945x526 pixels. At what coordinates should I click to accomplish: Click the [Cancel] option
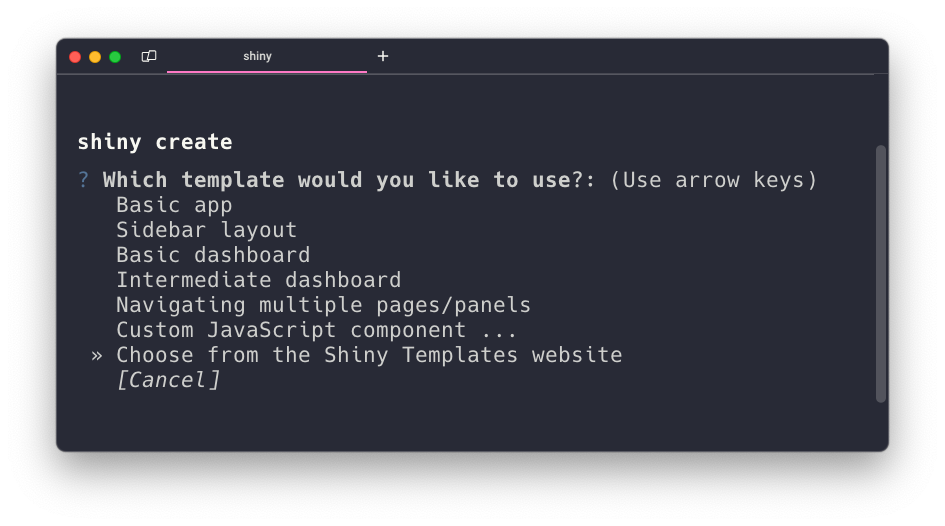tap(168, 380)
